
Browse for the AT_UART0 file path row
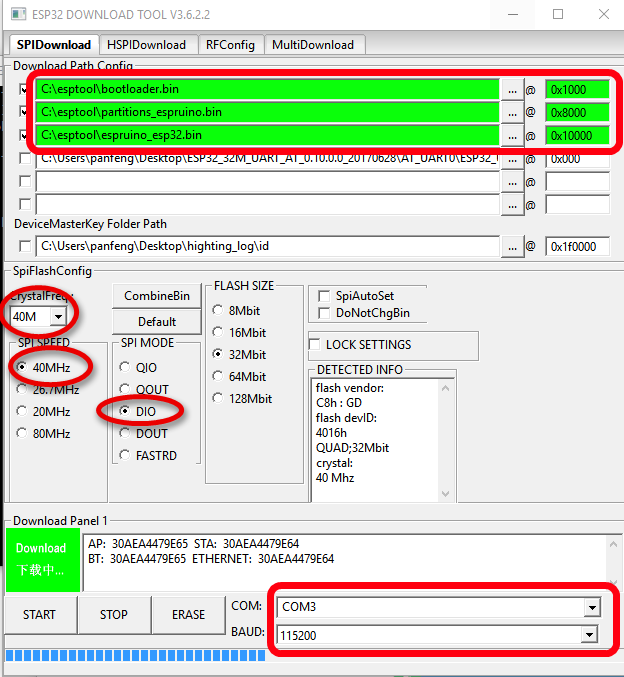(x=512, y=159)
